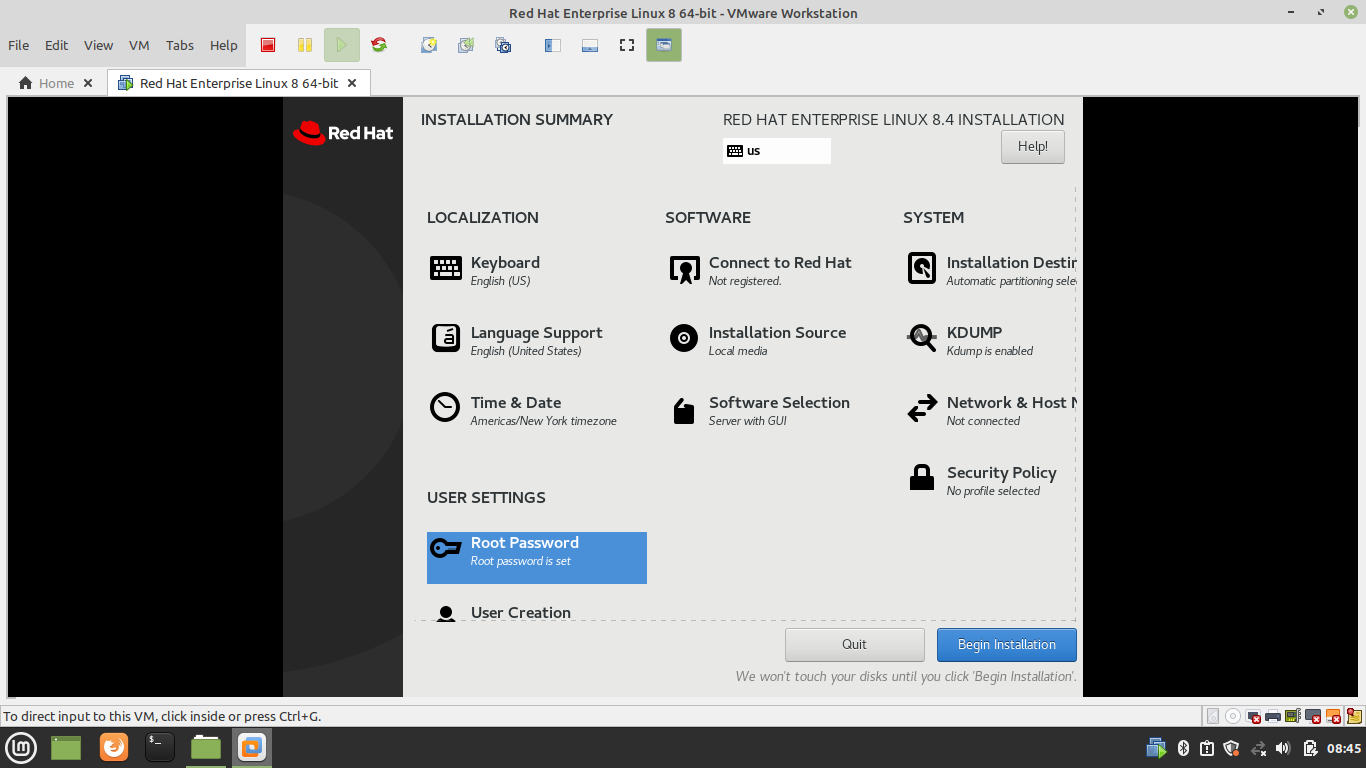Click the sound card status bar icon
Image resolution: width=1366 pixels, height=768 pixels.
1293,716
